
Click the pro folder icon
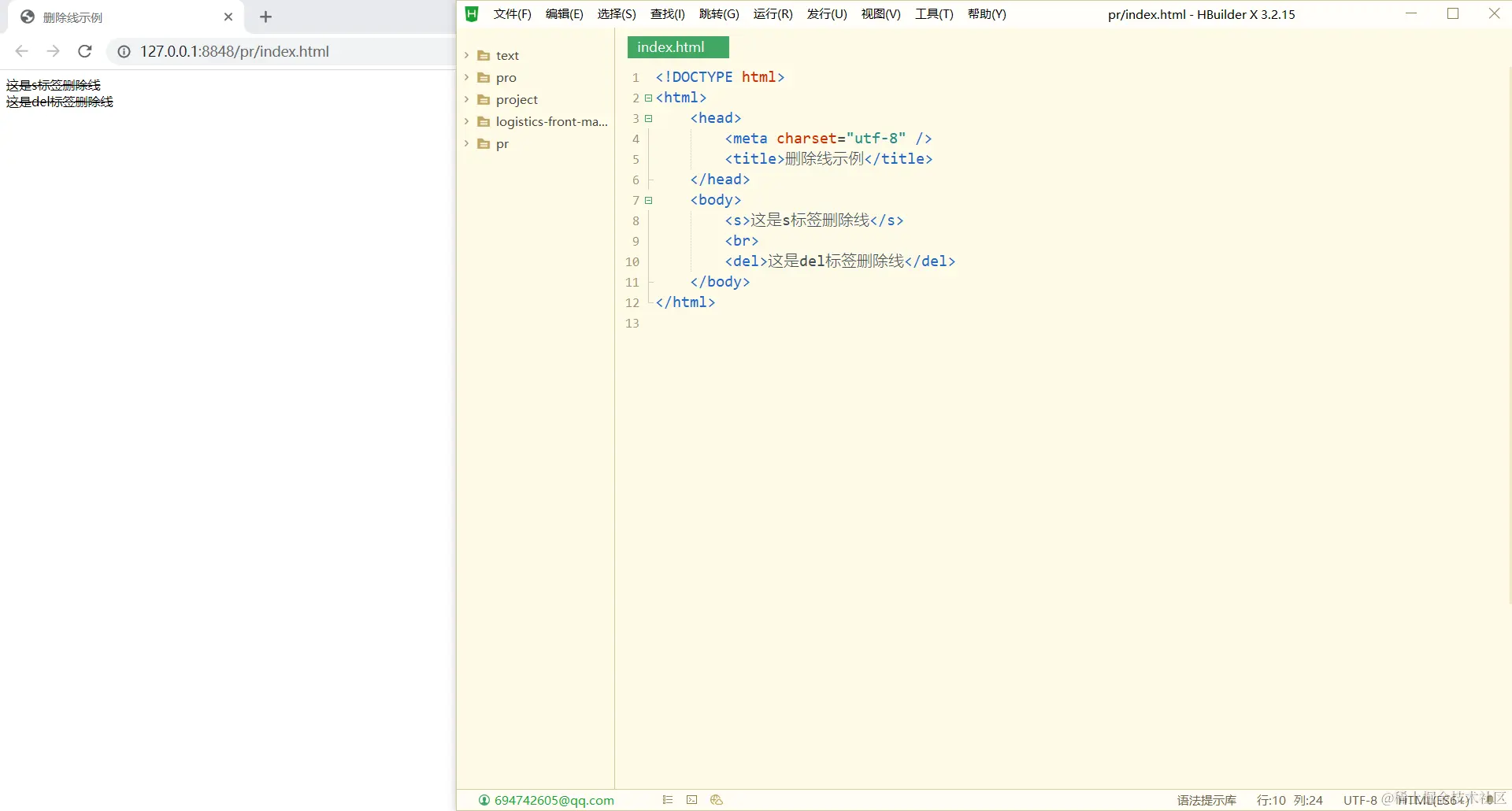coord(484,78)
